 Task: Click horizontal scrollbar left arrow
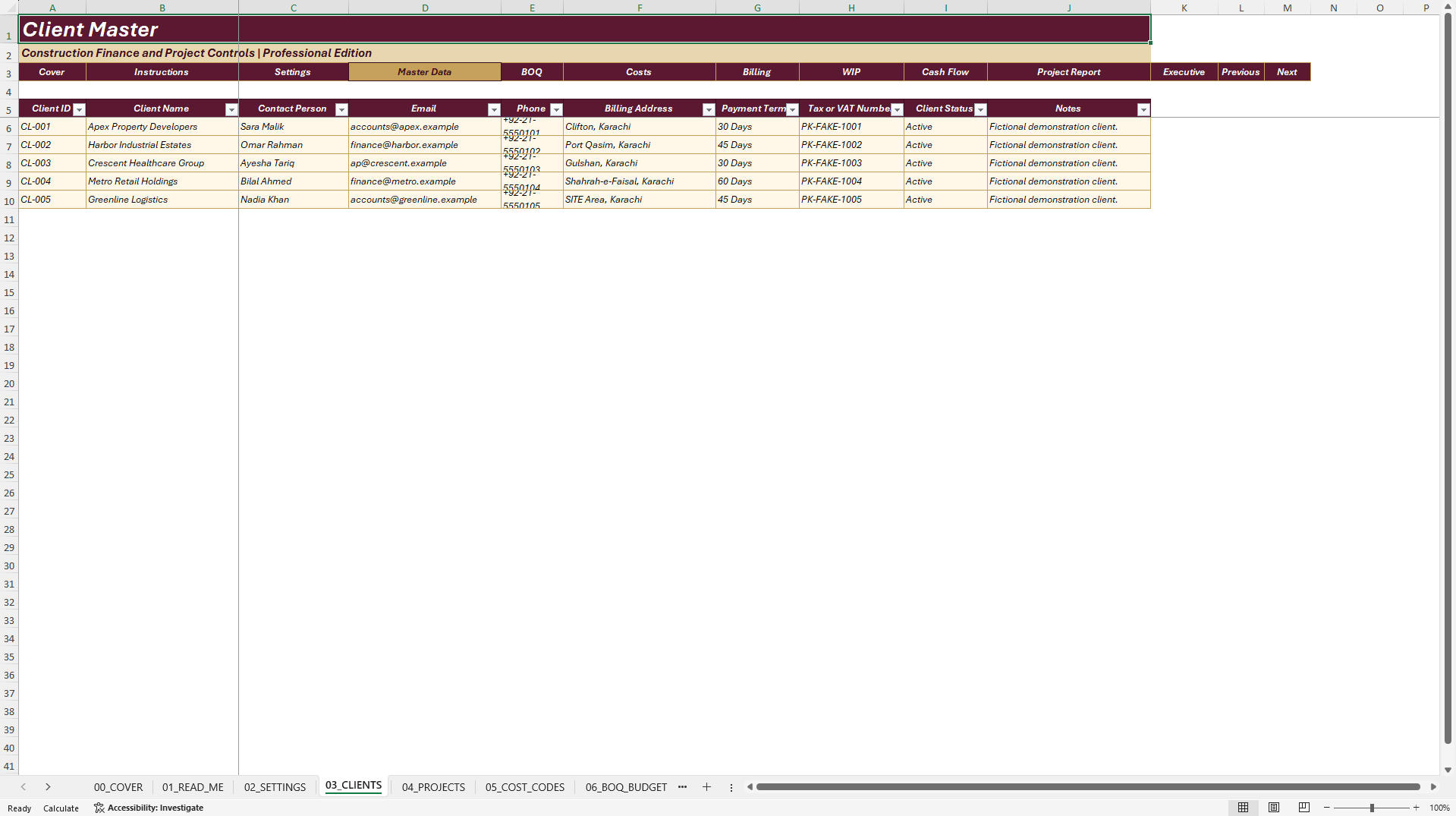[750, 787]
